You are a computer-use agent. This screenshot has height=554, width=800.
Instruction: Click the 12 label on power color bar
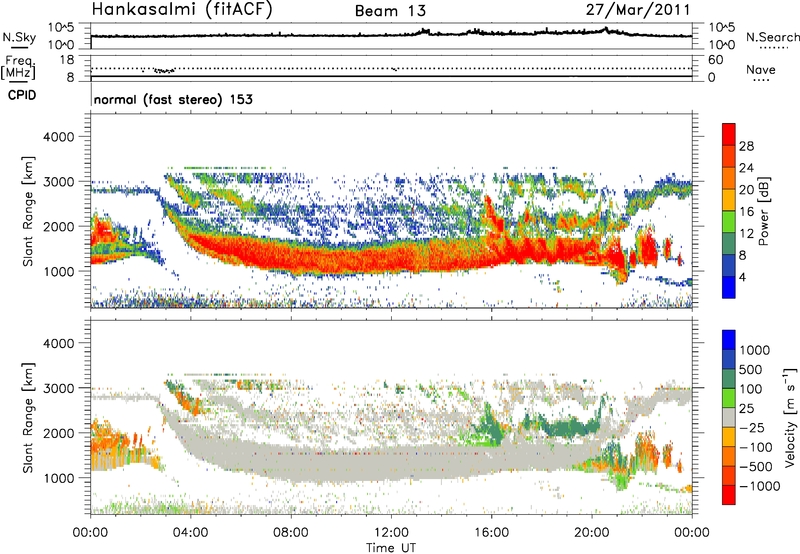tap(746, 234)
